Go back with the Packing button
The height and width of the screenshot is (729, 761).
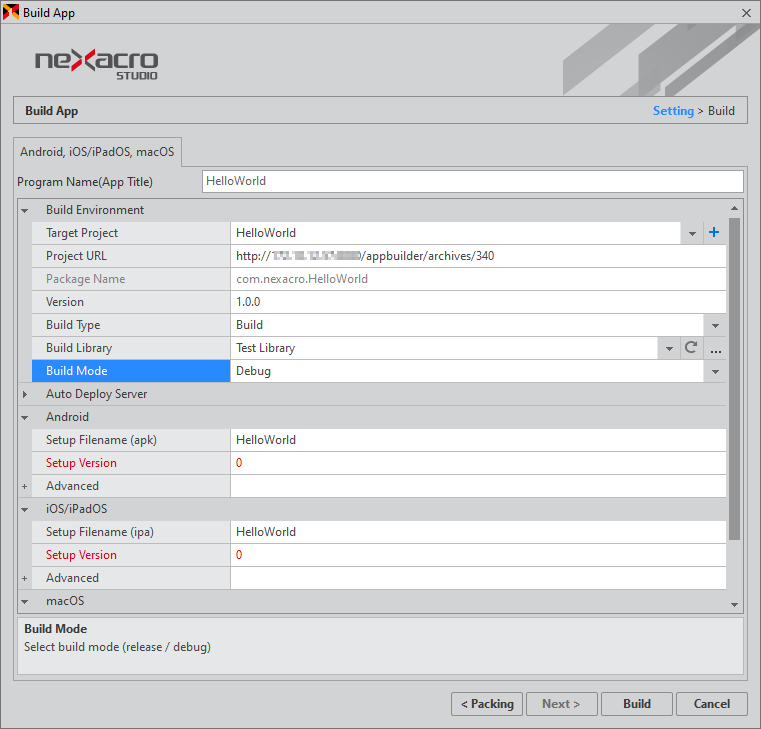tap(487, 704)
